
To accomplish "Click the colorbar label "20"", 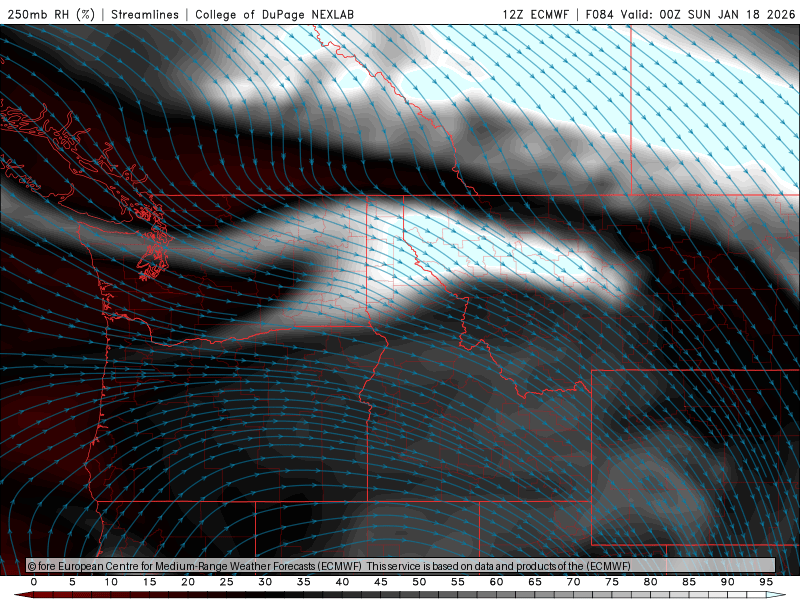I will (x=188, y=582).
